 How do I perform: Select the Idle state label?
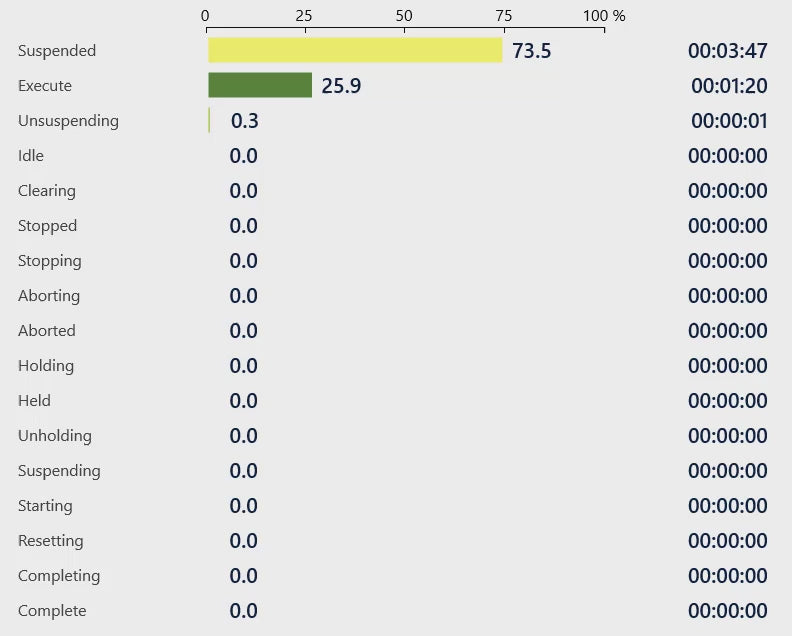31,156
